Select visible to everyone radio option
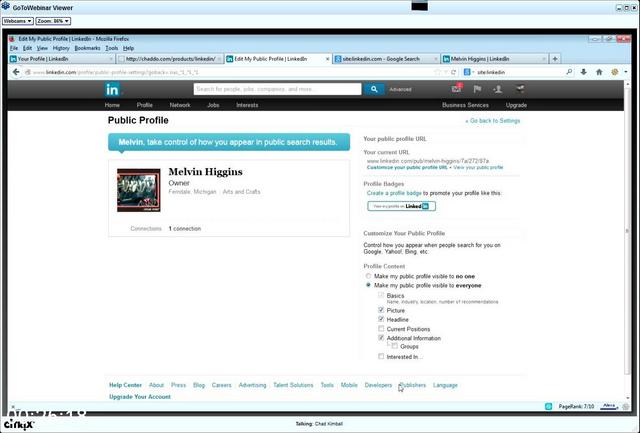This screenshot has height=433, width=640. [x=369, y=285]
